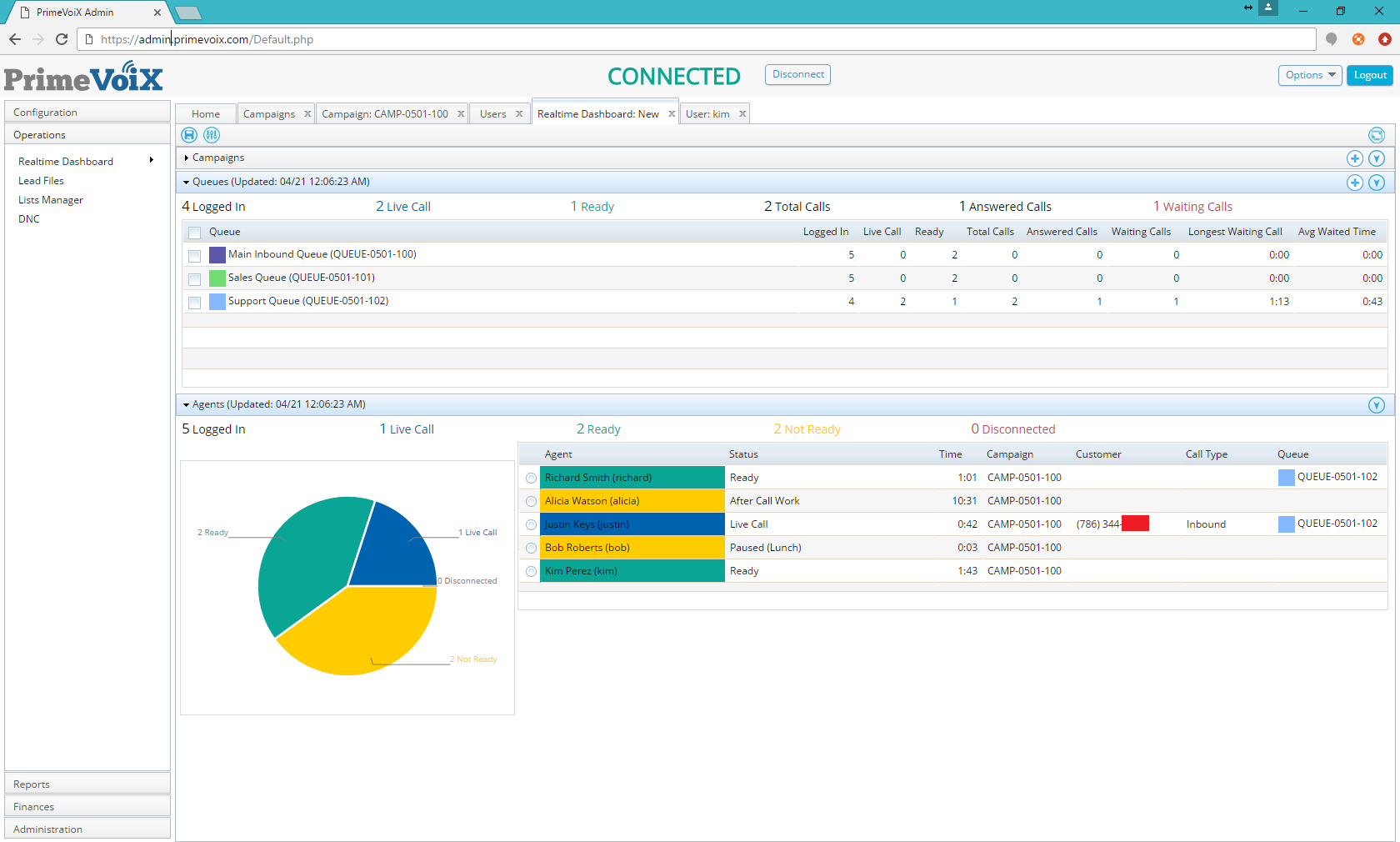Switch to the Home tab

coord(206,114)
